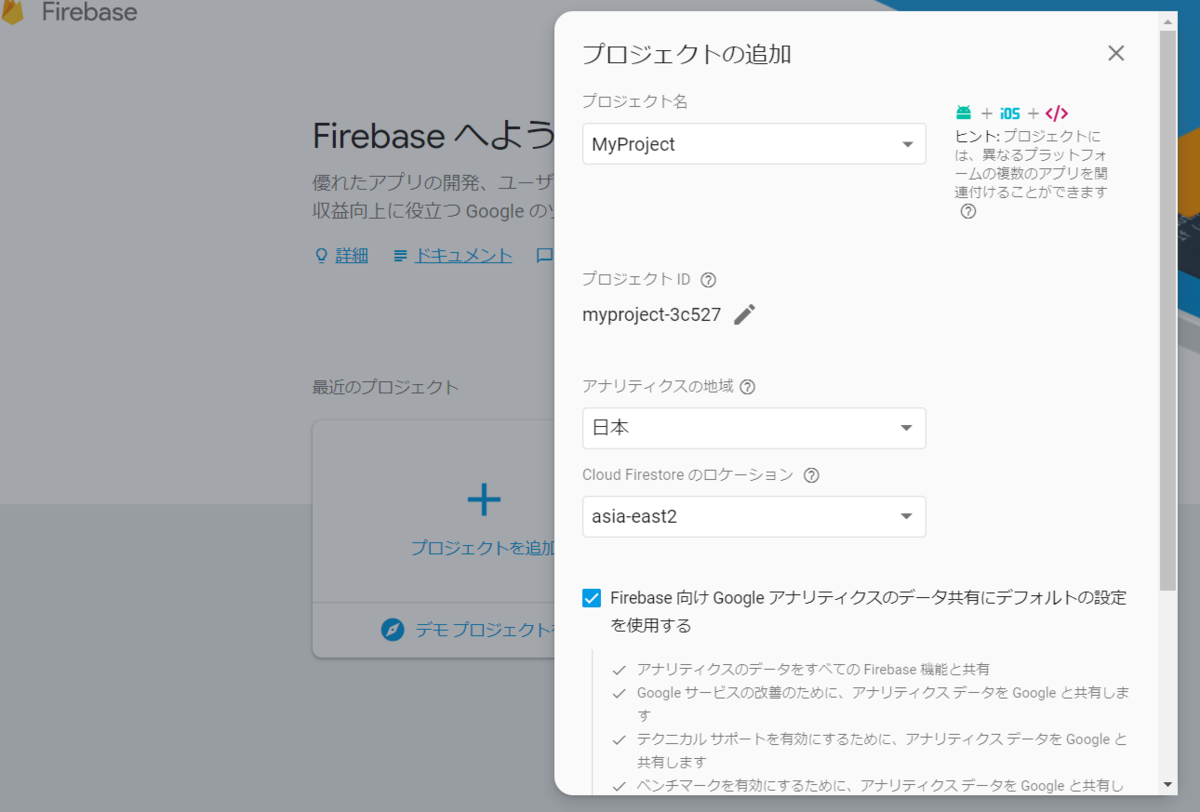Click the scrollbar up arrow in dialog
This screenshot has height=812, width=1200.
(x=1168, y=20)
